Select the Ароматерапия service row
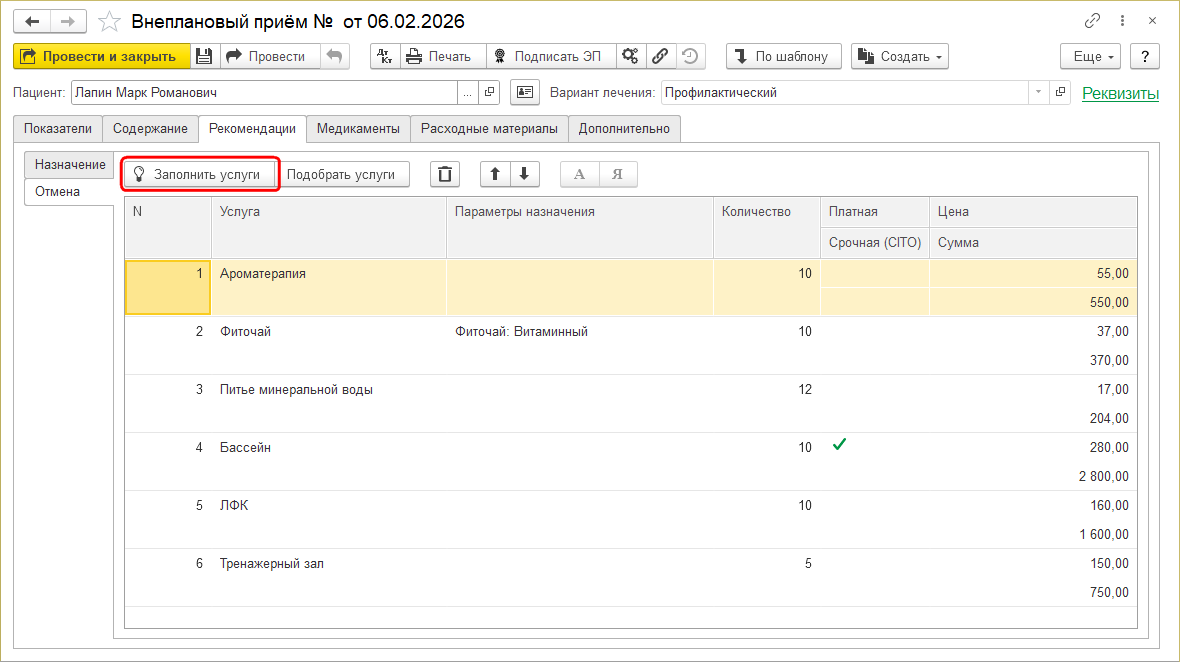Image resolution: width=1180 pixels, height=662 pixels. 631,287
